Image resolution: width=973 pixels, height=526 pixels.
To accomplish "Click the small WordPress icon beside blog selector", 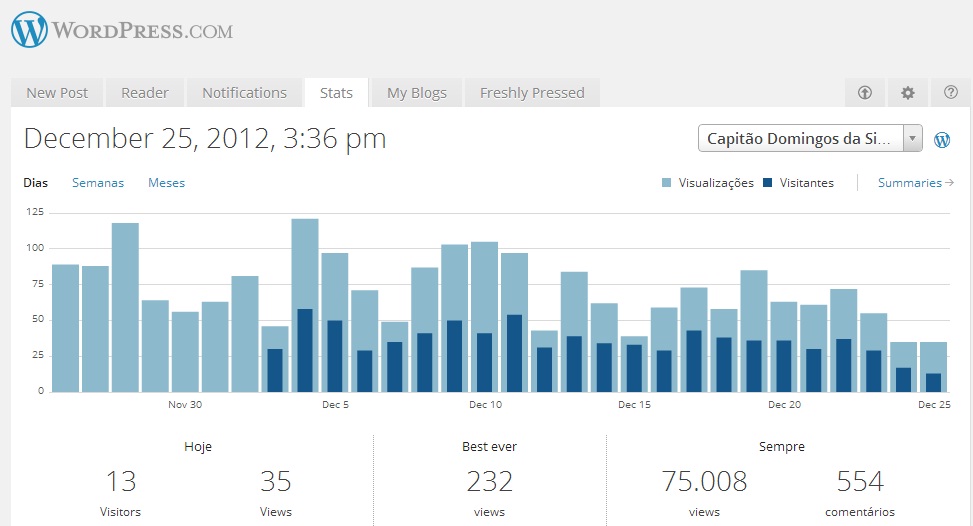I will tap(942, 140).
